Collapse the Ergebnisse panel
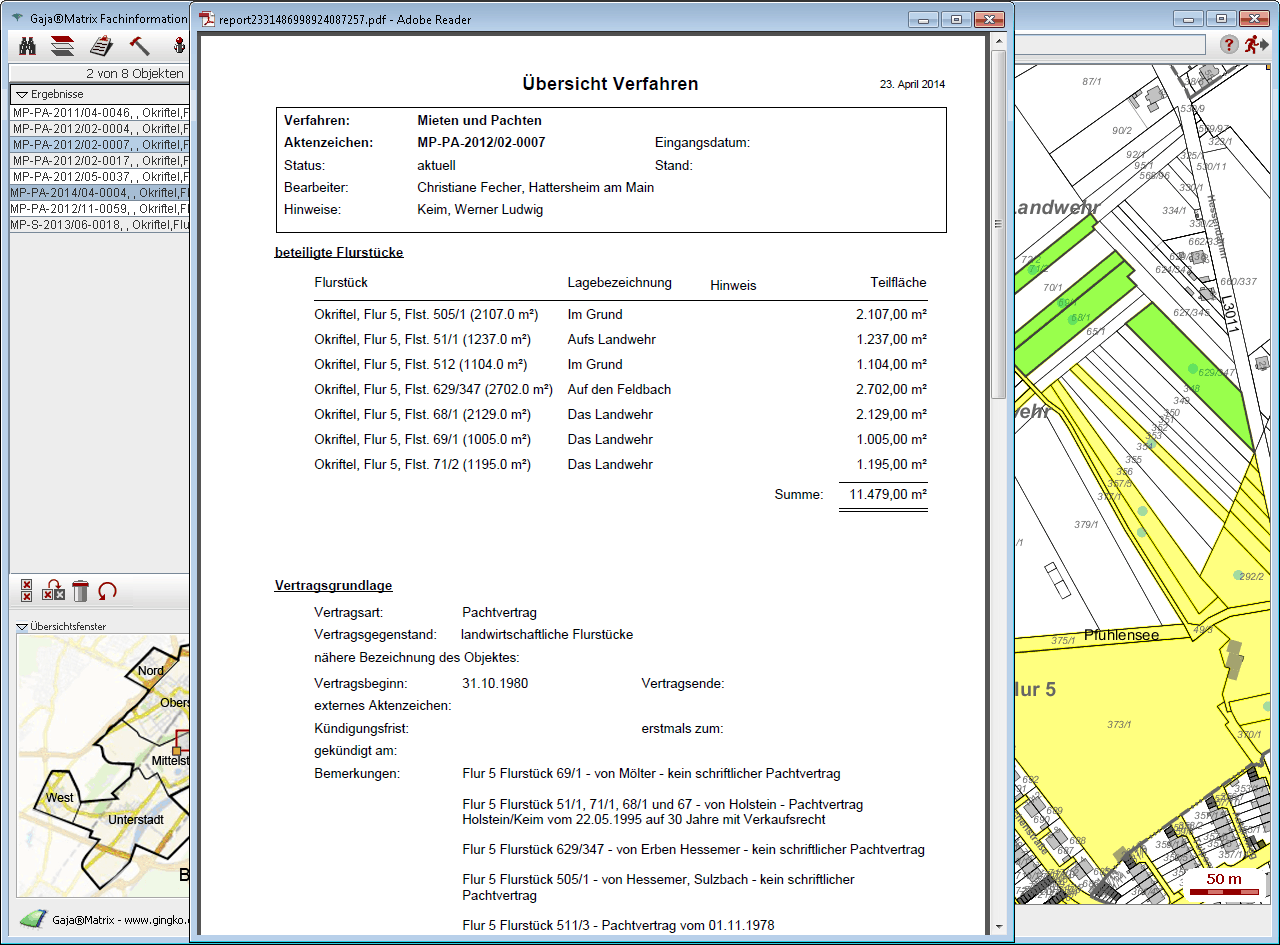The image size is (1280, 945). [22, 94]
